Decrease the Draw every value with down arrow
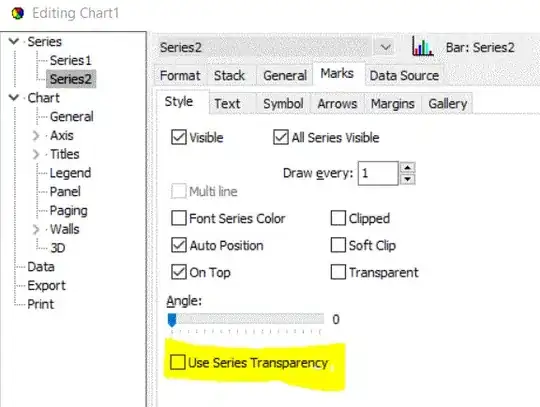This screenshot has height=407, width=540. (x=407, y=179)
